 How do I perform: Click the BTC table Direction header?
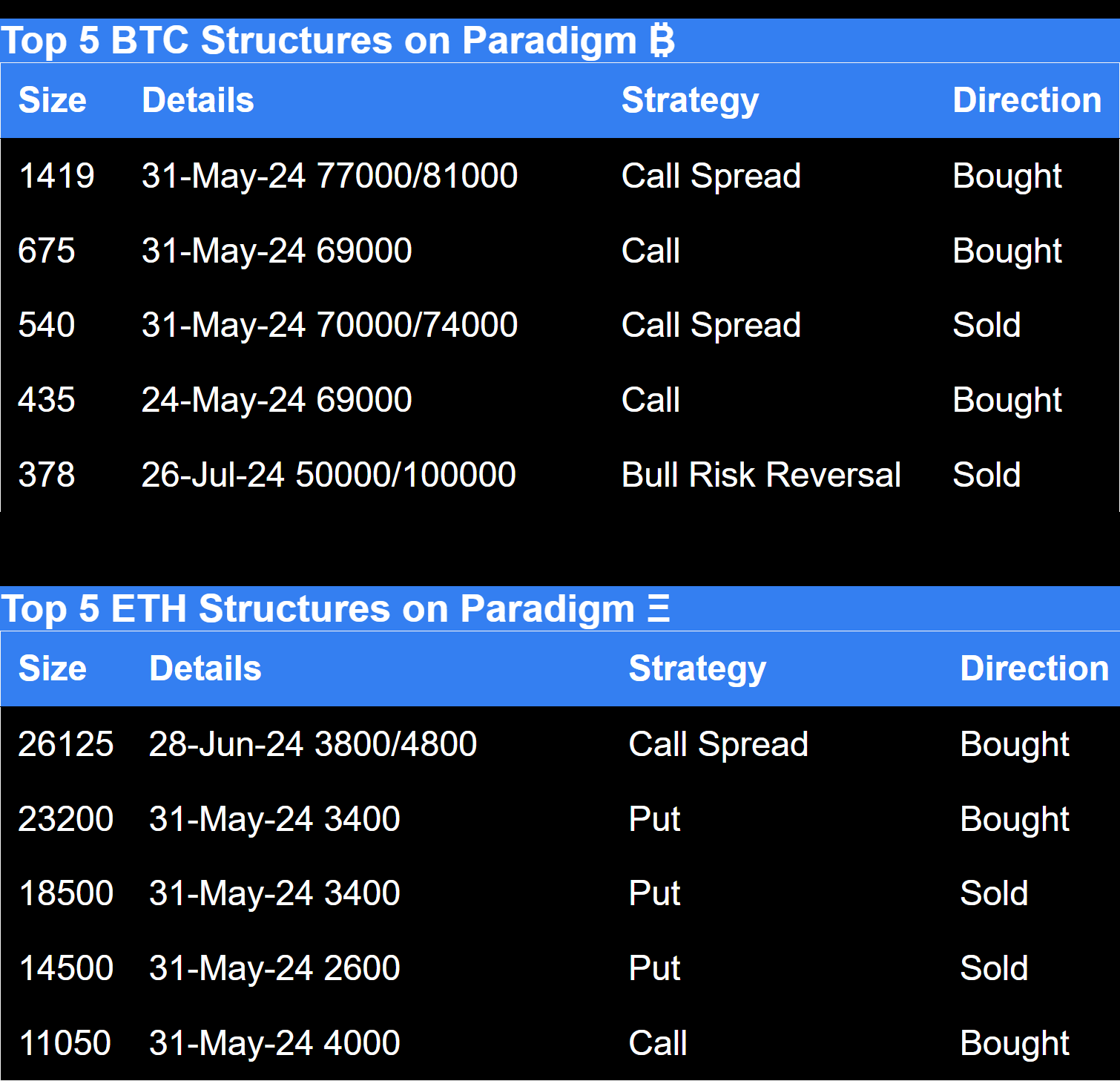click(x=1027, y=100)
